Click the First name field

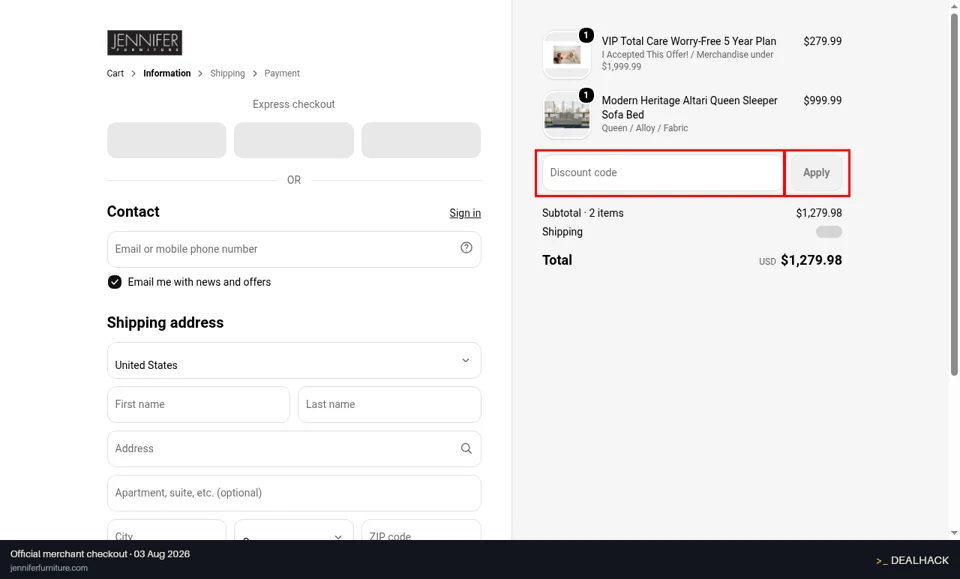tap(198, 405)
